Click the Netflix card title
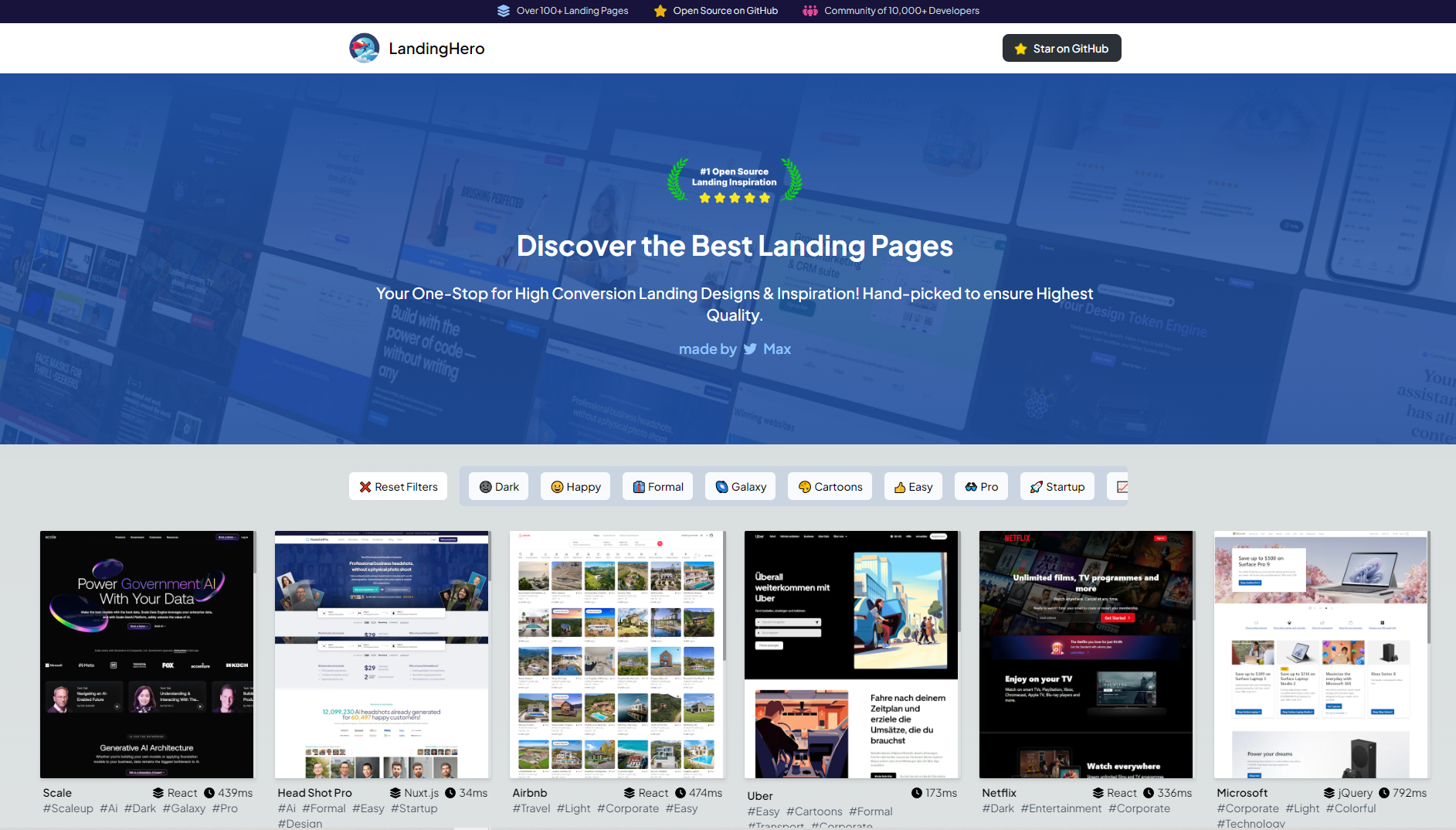Image resolution: width=1456 pixels, height=830 pixels. (x=1000, y=793)
